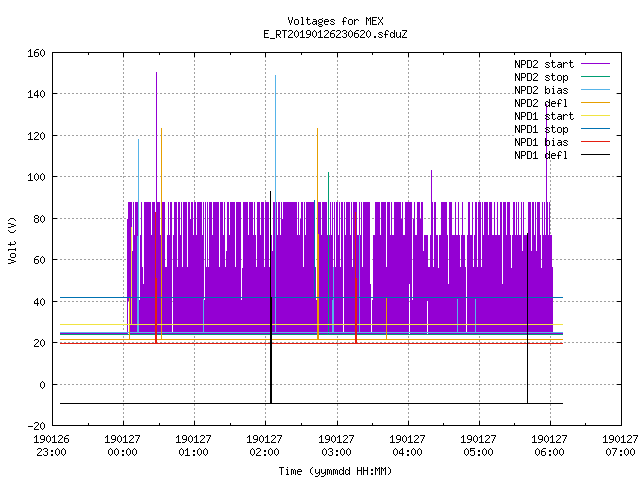
Task: Click the 'Volt (V)' y-axis label
Action: click(x=13, y=240)
